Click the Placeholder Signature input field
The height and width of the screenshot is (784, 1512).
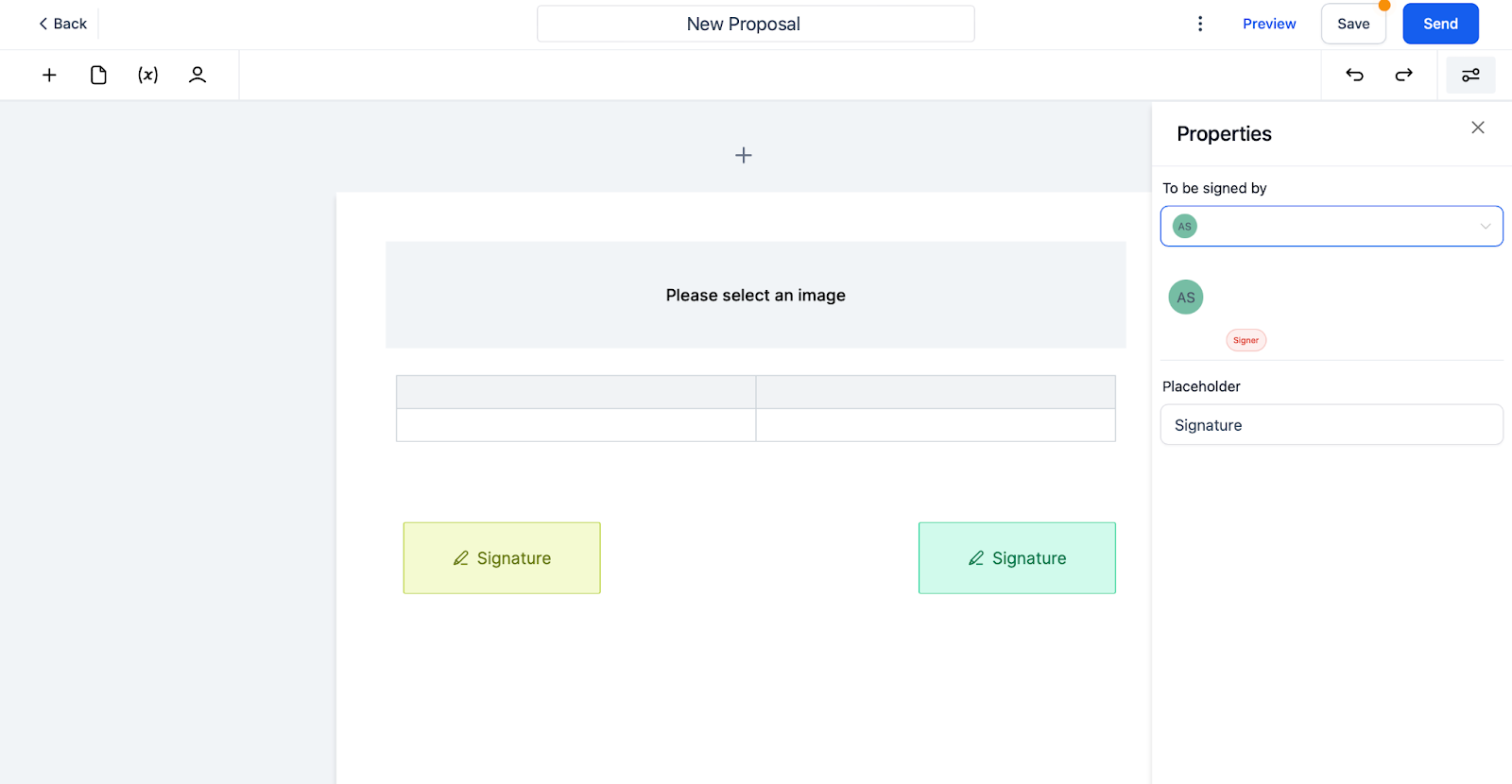1332,425
